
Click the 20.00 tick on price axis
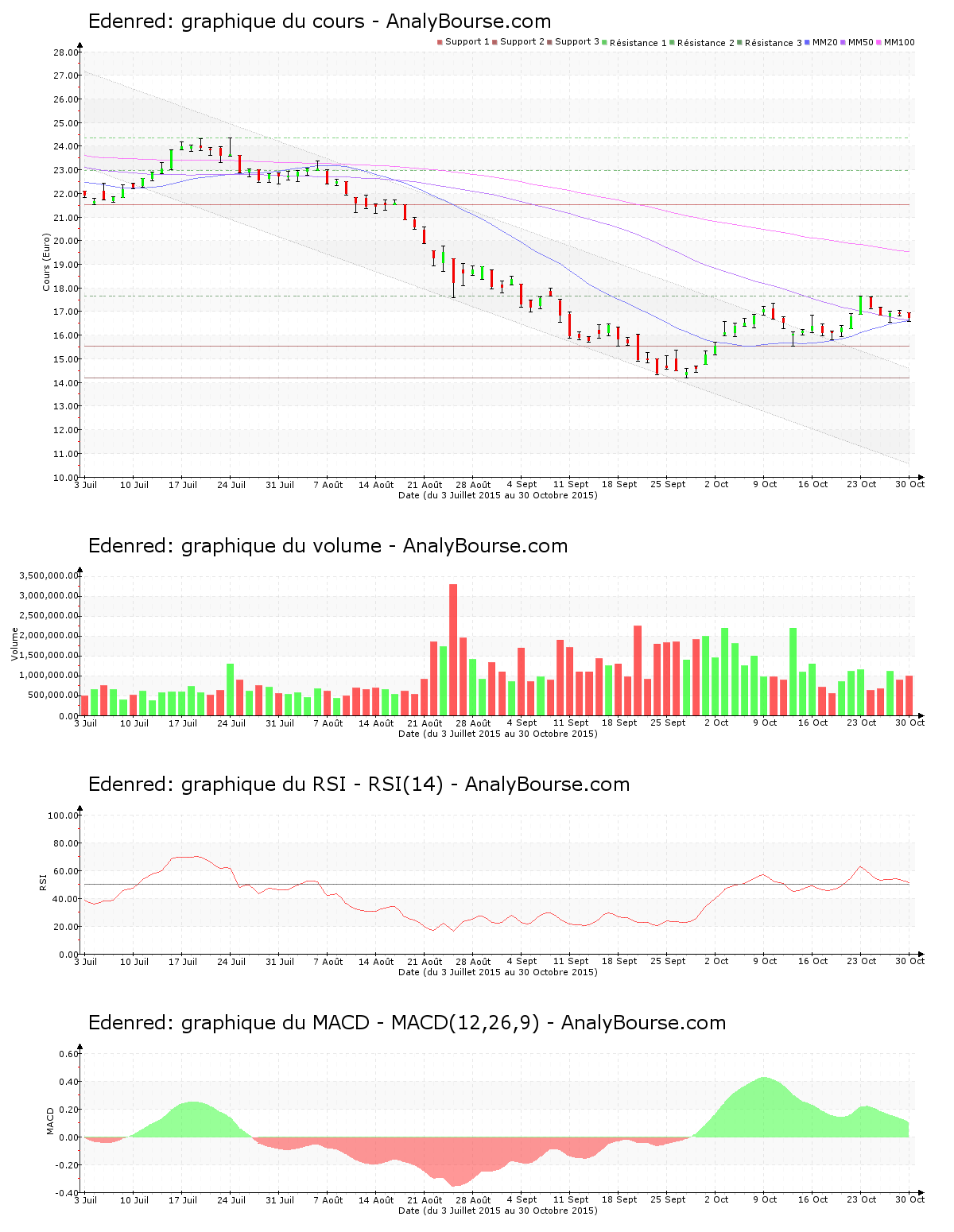[65, 242]
